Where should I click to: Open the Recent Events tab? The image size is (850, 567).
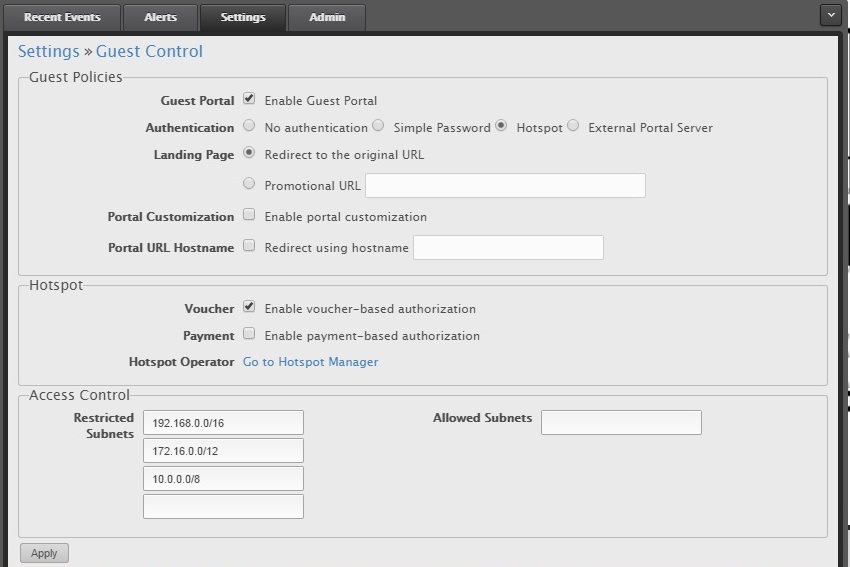[x=62, y=17]
